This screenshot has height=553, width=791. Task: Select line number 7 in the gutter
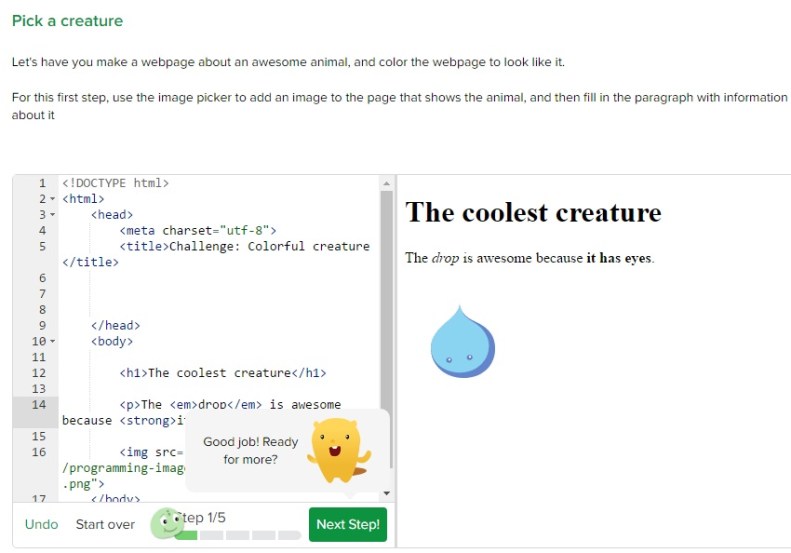(41, 293)
